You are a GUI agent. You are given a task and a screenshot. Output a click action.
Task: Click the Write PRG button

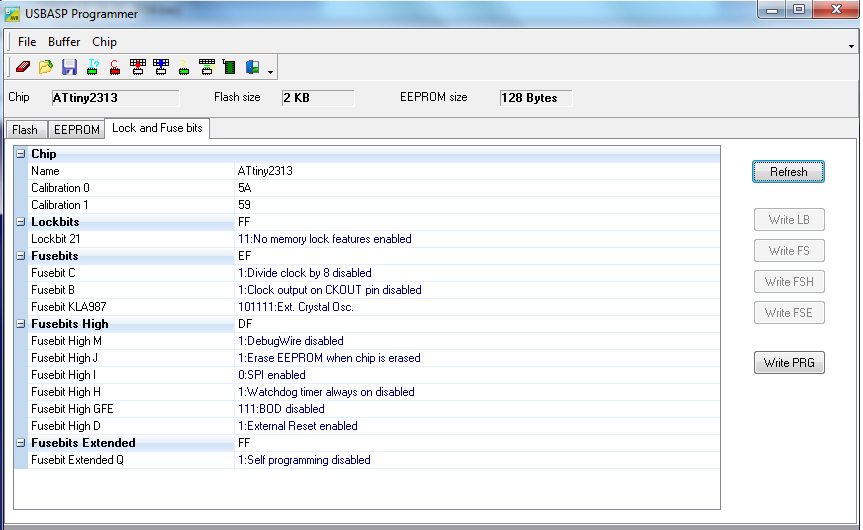point(789,363)
